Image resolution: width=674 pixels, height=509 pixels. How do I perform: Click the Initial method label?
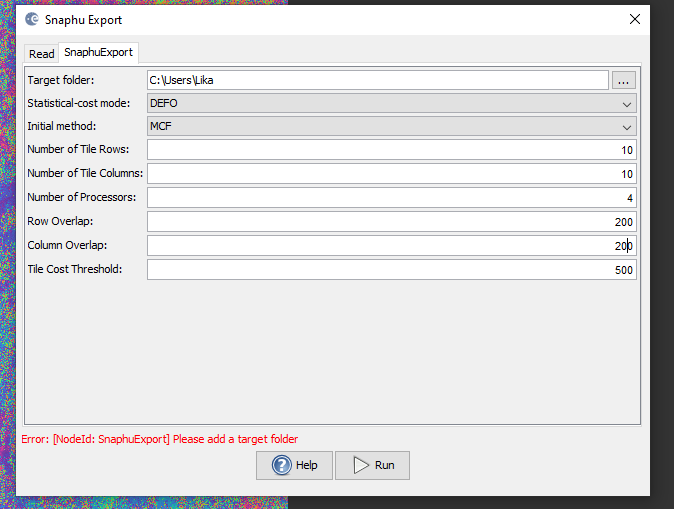pos(62,126)
